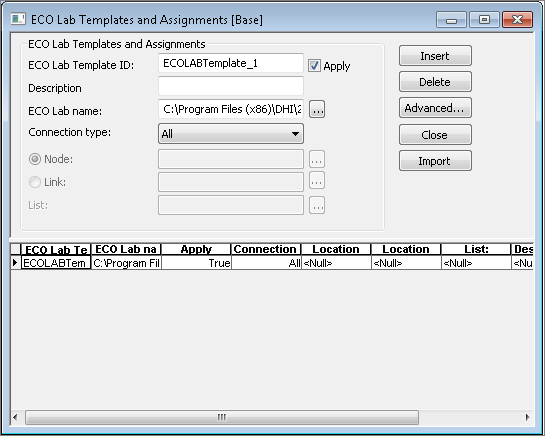
Task: Click the Insert button
Action: 435,56
